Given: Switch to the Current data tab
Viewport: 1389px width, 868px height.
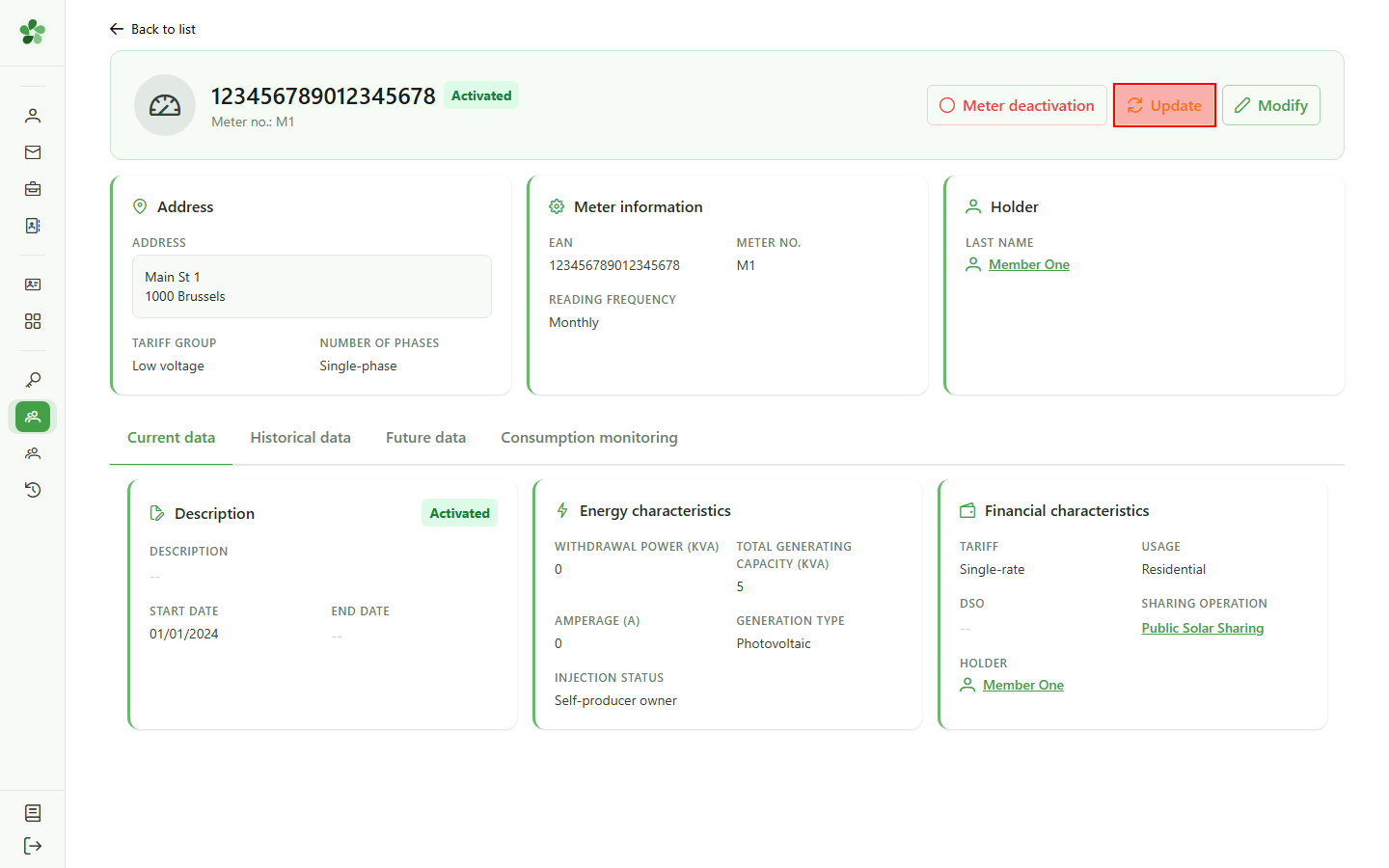Looking at the screenshot, I should 172,438.
